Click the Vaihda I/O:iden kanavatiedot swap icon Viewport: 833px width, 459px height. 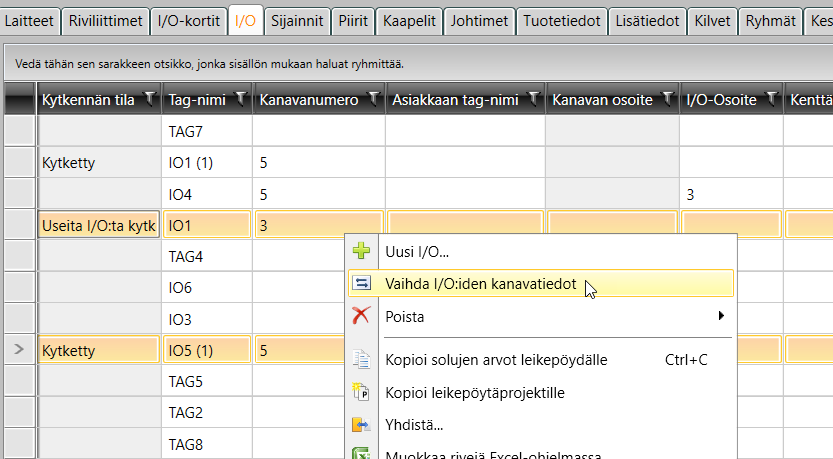click(x=361, y=284)
